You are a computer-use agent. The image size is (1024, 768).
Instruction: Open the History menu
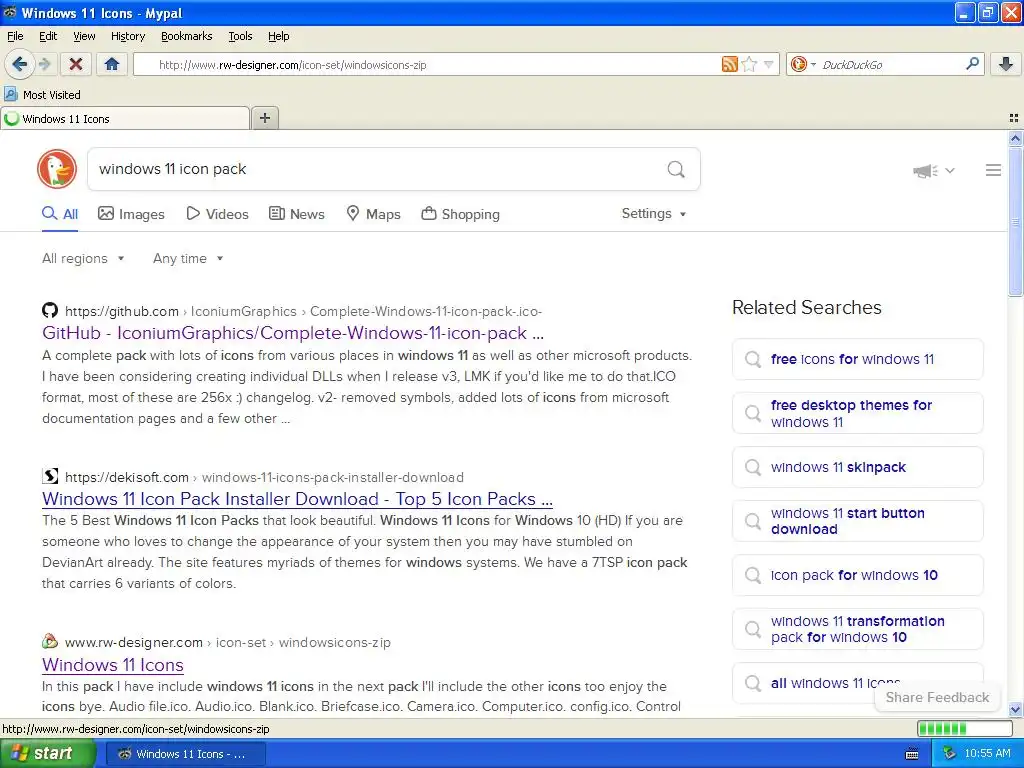click(x=127, y=36)
